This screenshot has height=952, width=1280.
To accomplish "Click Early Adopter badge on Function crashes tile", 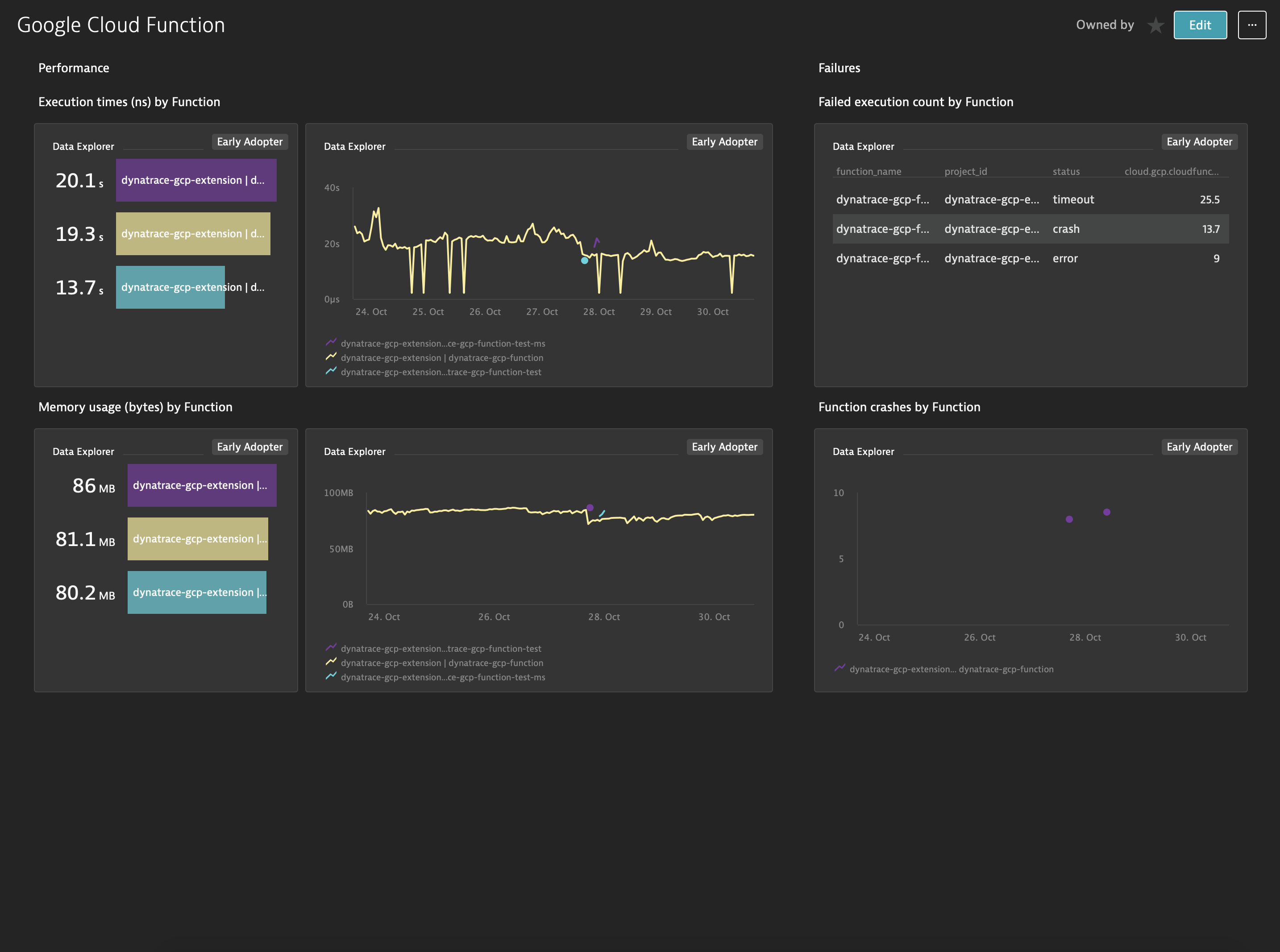I will (1199, 447).
